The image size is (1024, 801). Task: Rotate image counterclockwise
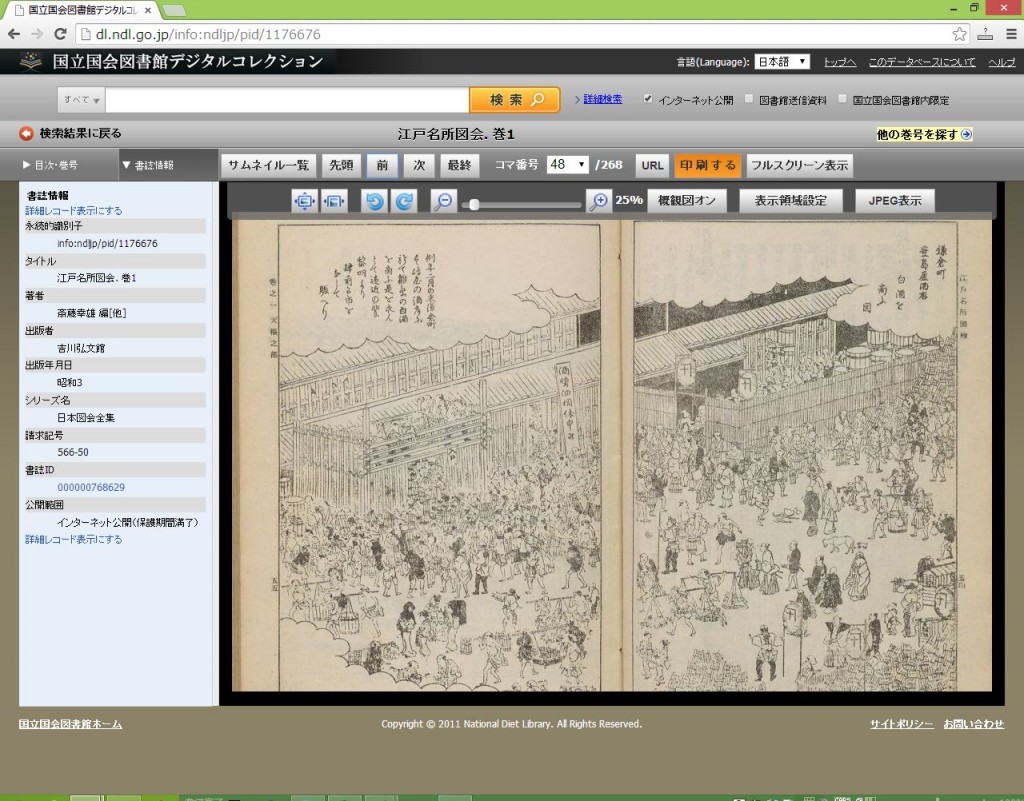pos(374,201)
